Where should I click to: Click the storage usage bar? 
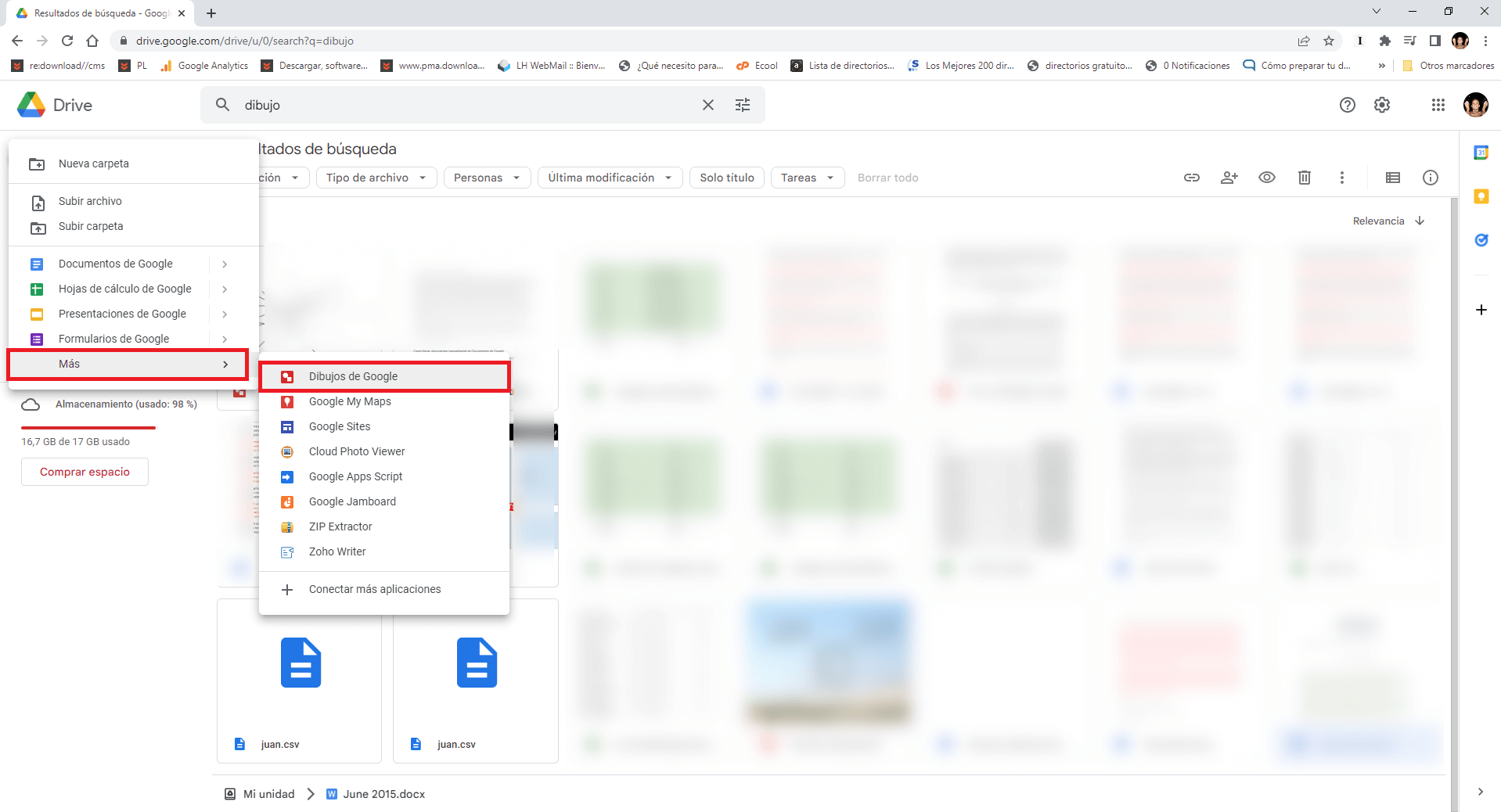click(x=88, y=428)
